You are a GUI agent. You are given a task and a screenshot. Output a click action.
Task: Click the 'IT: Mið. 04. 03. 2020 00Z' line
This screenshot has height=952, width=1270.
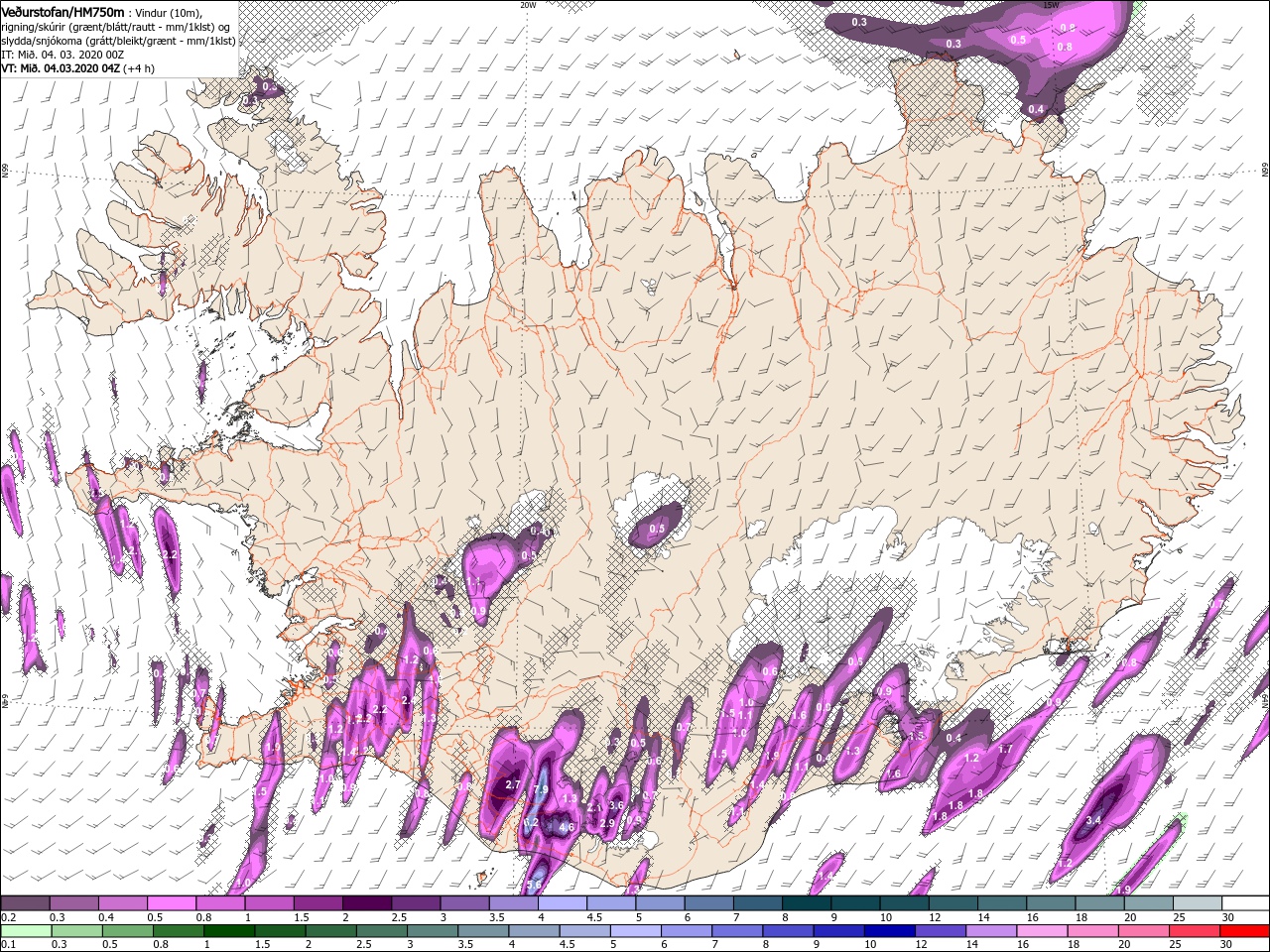pyautogui.click(x=63, y=55)
